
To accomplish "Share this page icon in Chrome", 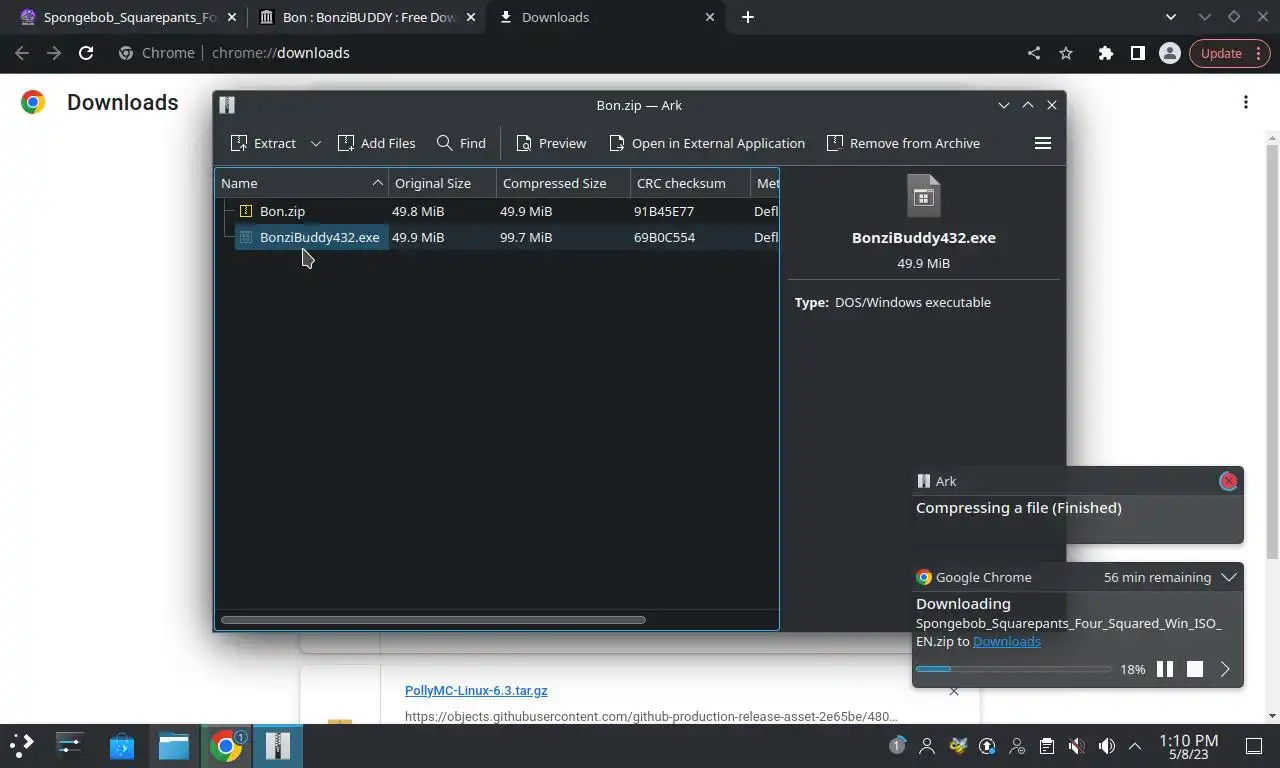I will pos(1034,53).
